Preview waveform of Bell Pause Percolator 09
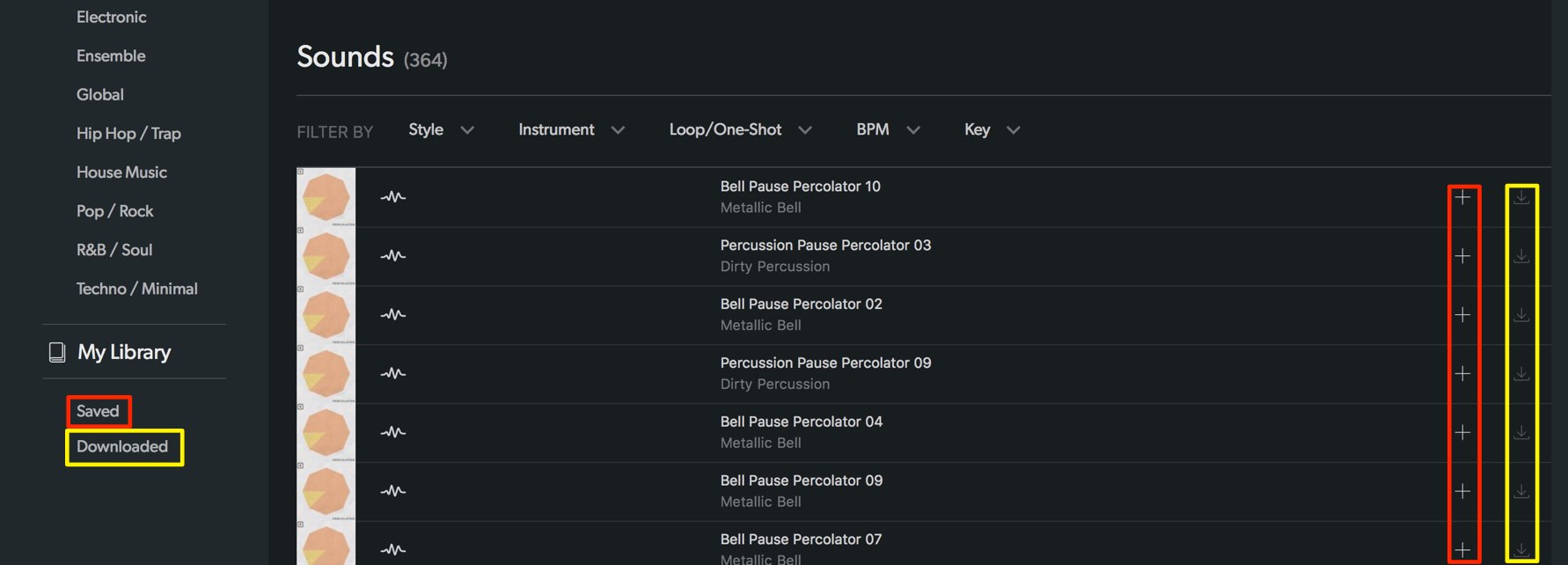Screen dimensions: 1568x565 click(392, 491)
